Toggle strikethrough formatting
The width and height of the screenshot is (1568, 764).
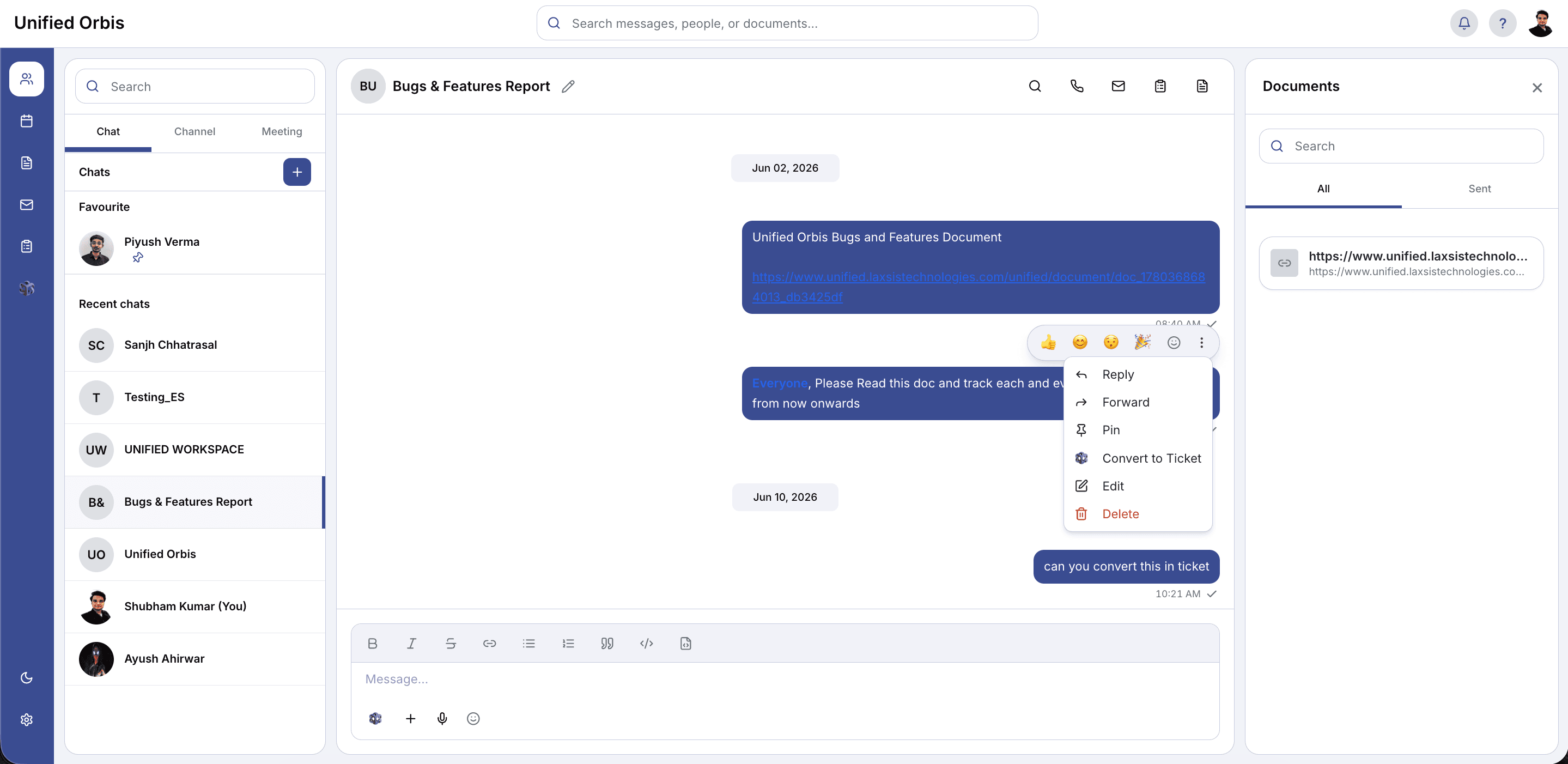(x=451, y=644)
